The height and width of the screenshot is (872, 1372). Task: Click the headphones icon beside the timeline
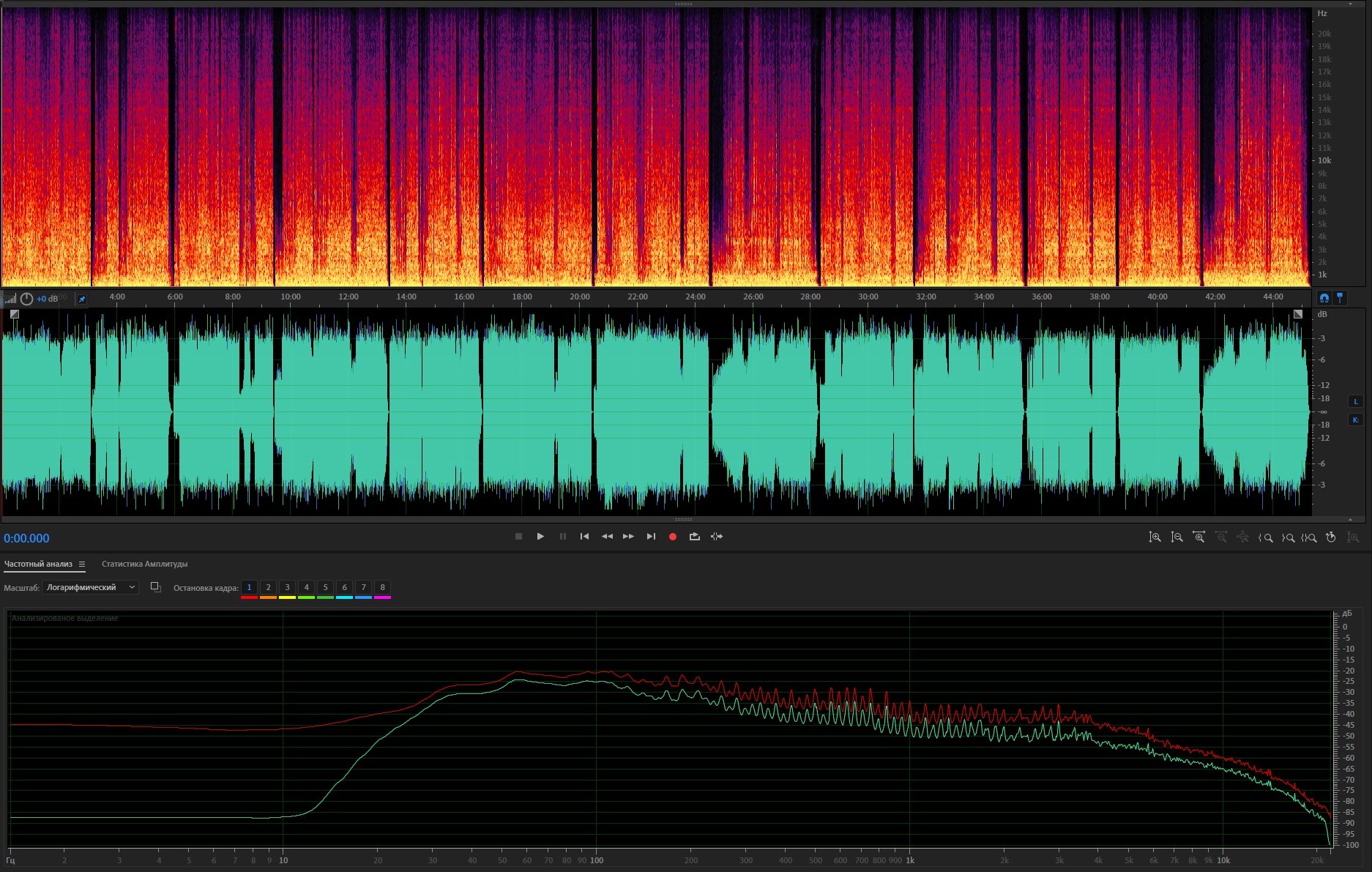1324,298
